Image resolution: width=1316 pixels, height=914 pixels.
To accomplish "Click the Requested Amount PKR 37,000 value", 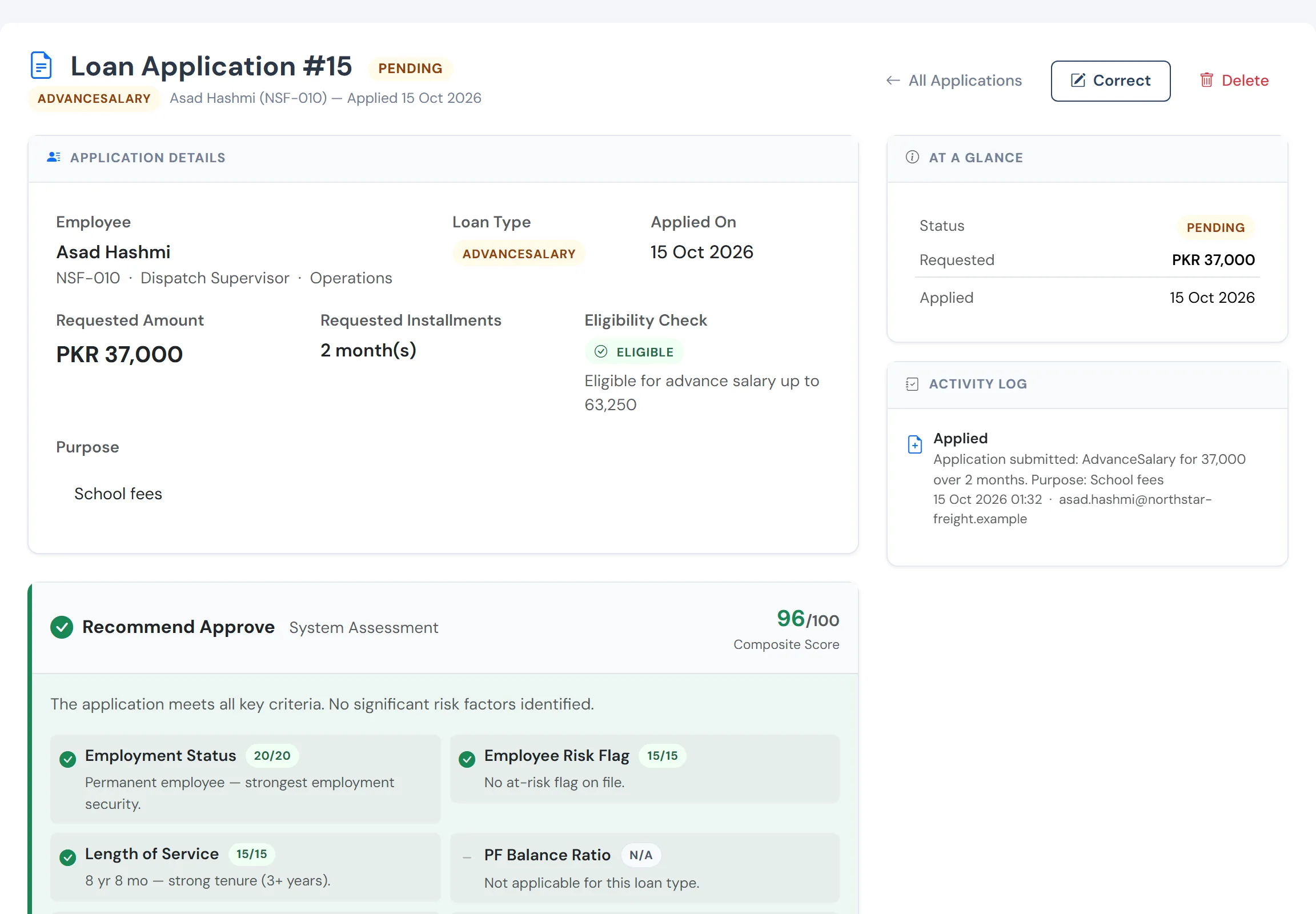I will pos(119,355).
